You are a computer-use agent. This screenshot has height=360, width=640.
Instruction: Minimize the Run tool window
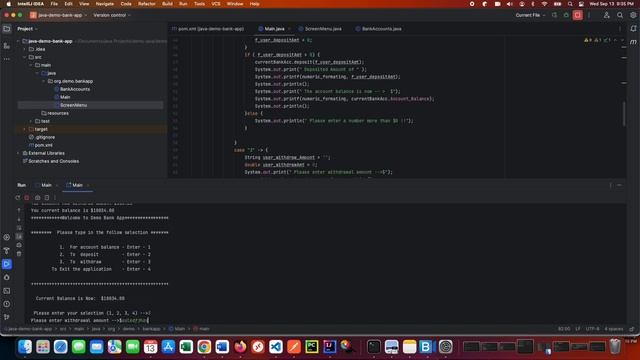[x=619, y=185]
